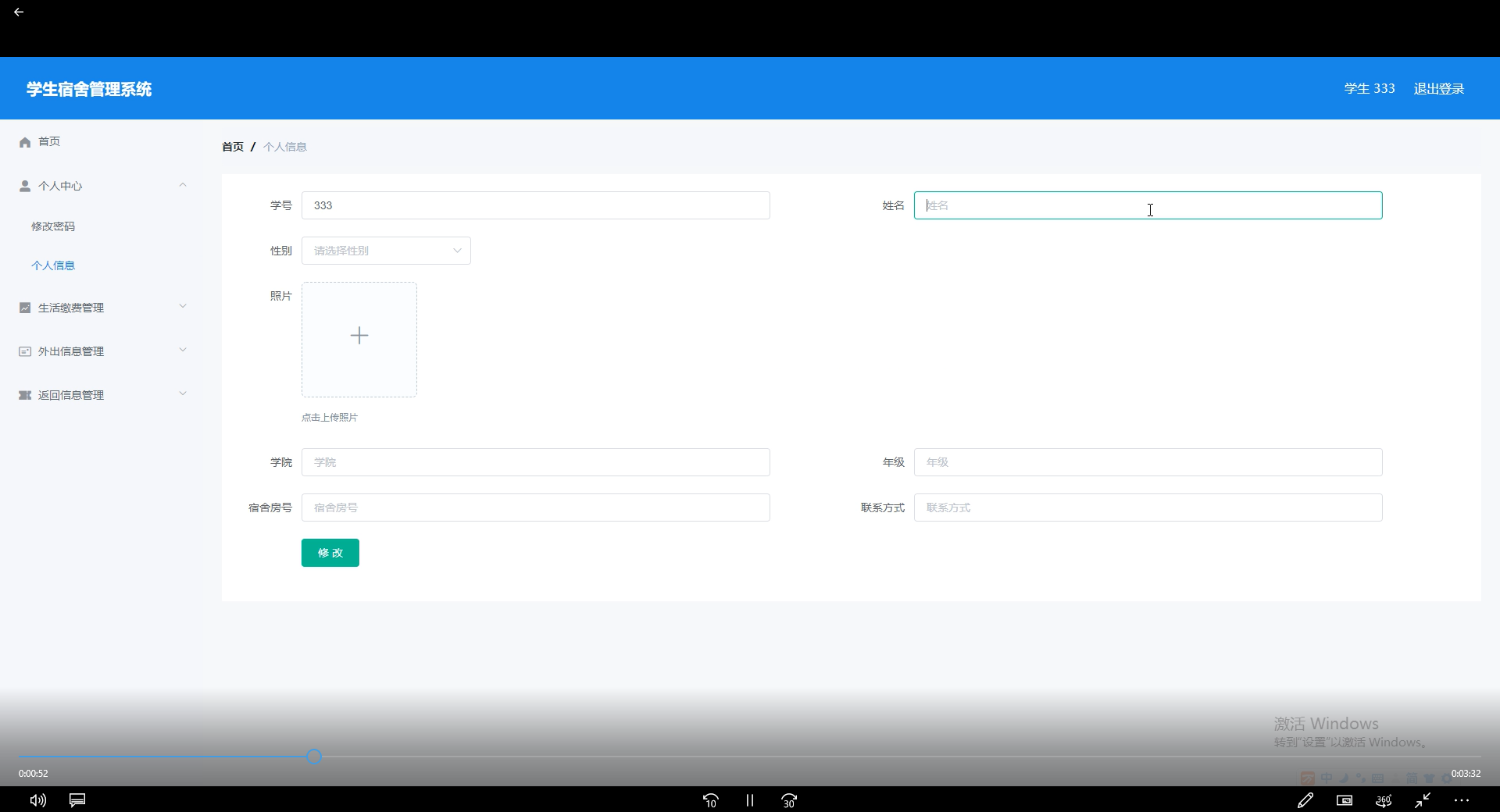
Task: Click the pencil edit icon in player
Action: 1305,800
